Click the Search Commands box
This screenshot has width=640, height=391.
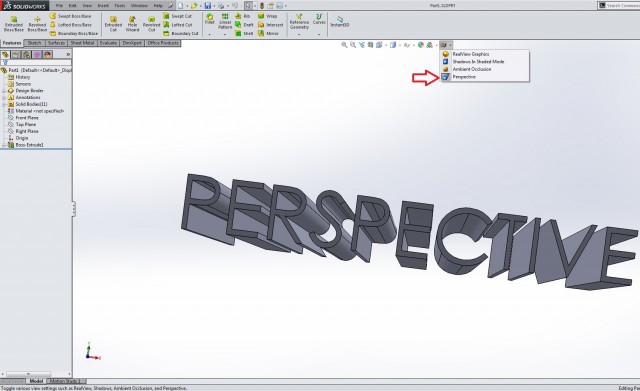pos(619,5)
